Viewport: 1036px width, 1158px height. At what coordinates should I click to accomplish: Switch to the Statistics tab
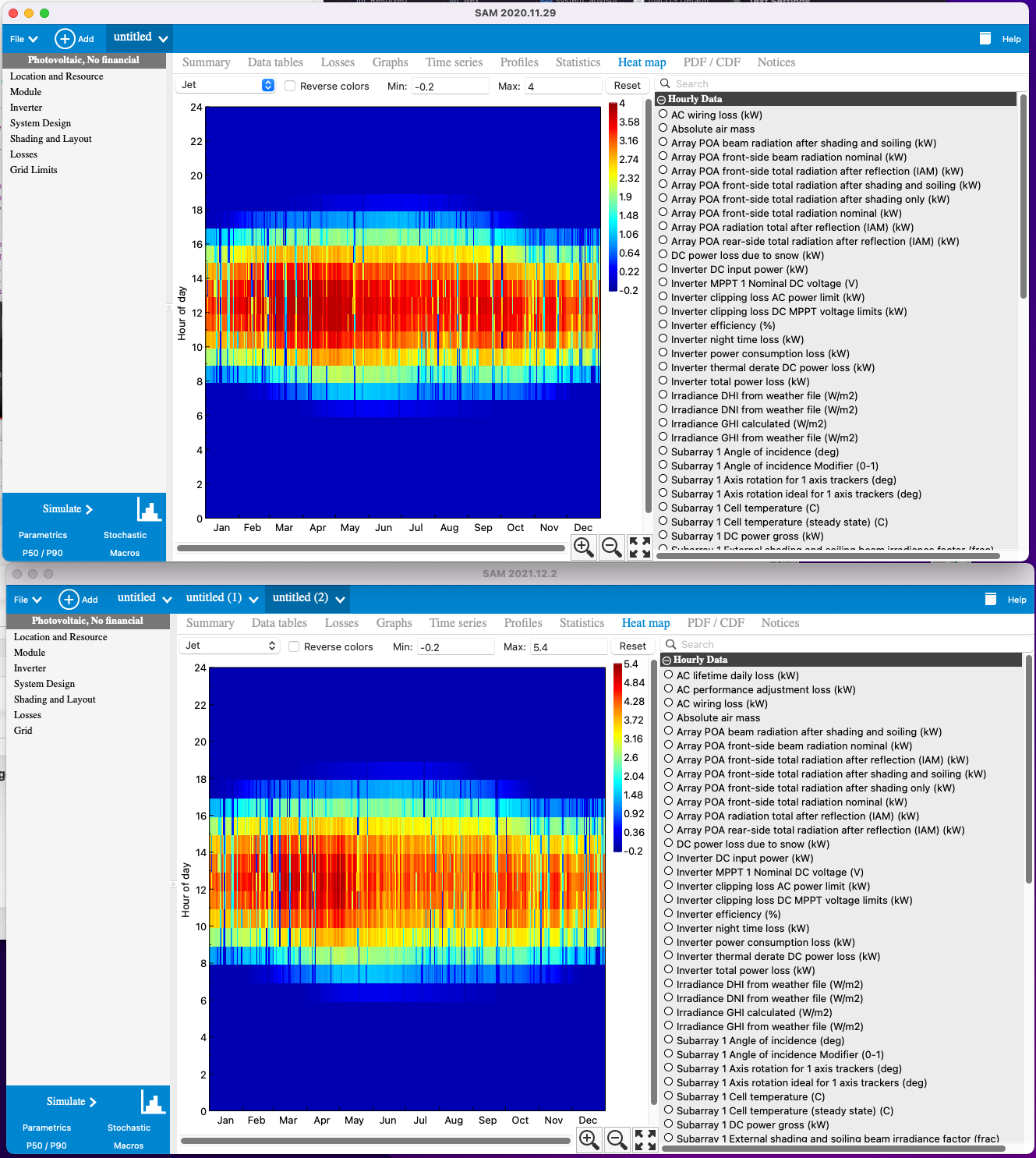pyautogui.click(x=578, y=62)
